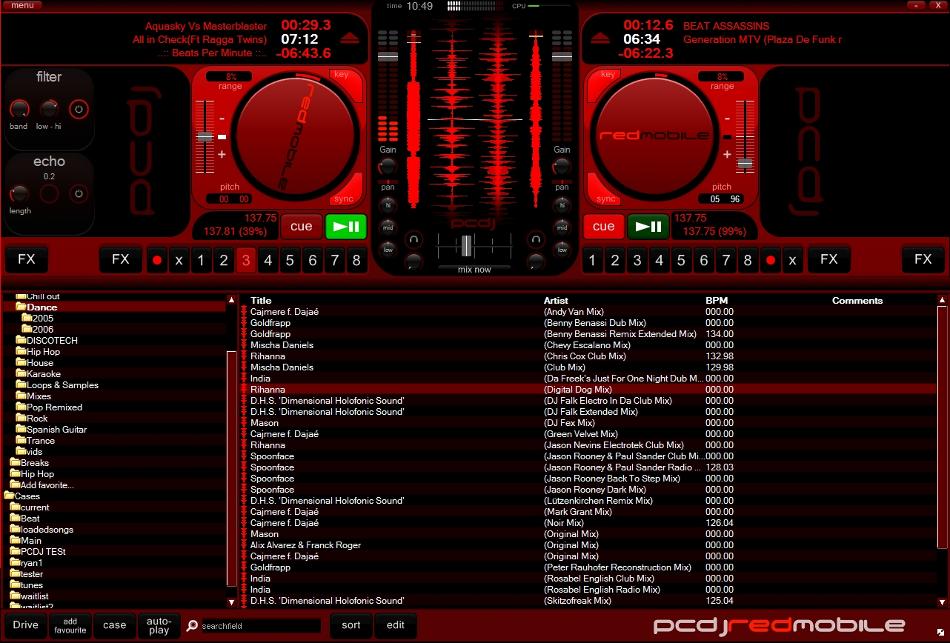Expand the Dance folder

pyautogui.click(x=36, y=307)
